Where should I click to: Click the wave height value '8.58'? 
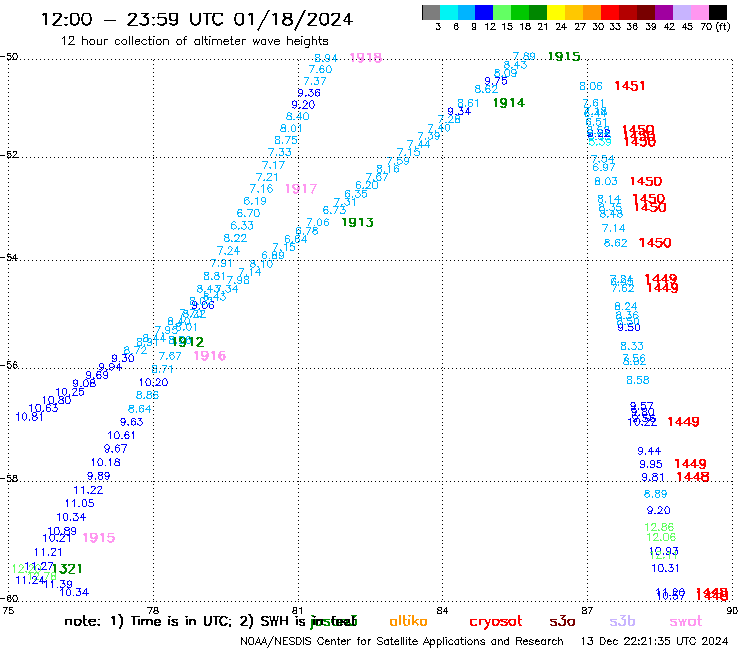(x=638, y=380)
